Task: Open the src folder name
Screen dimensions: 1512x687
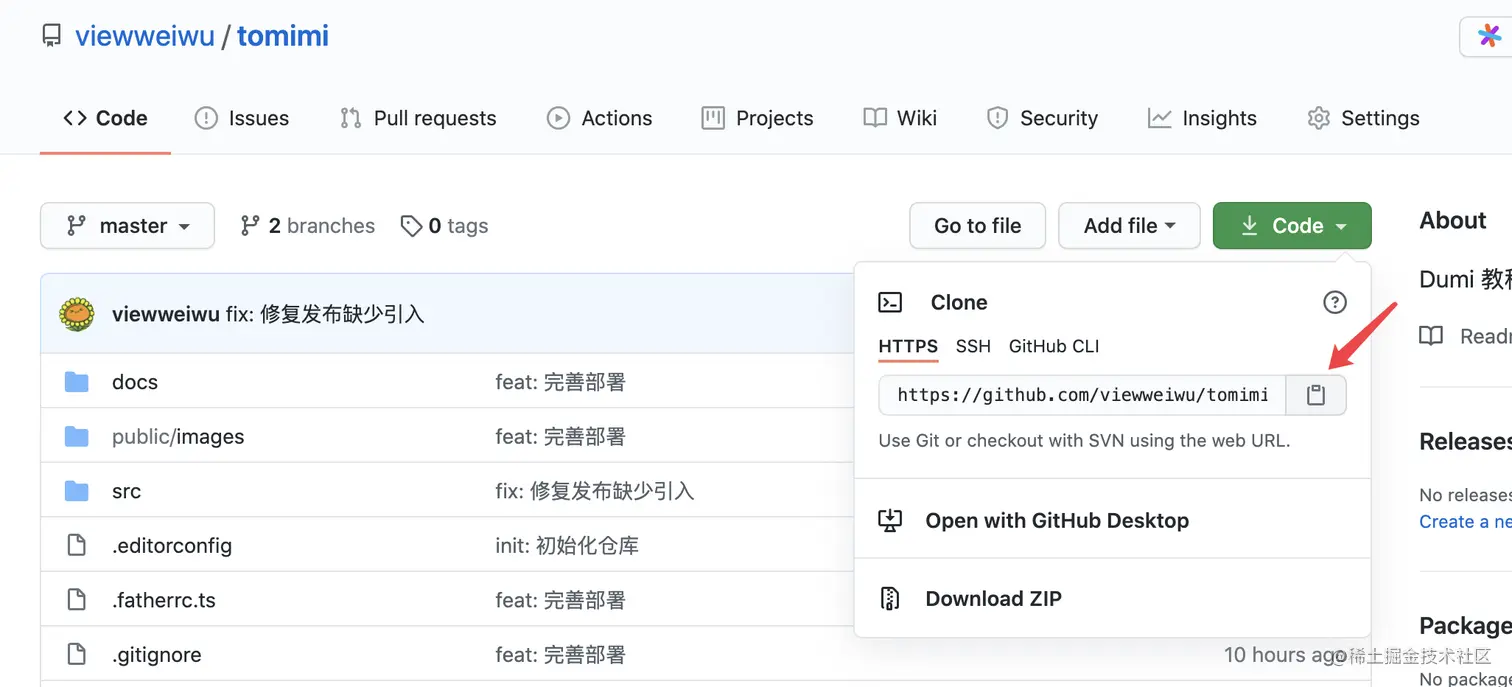Action: (x=126, y=491)
